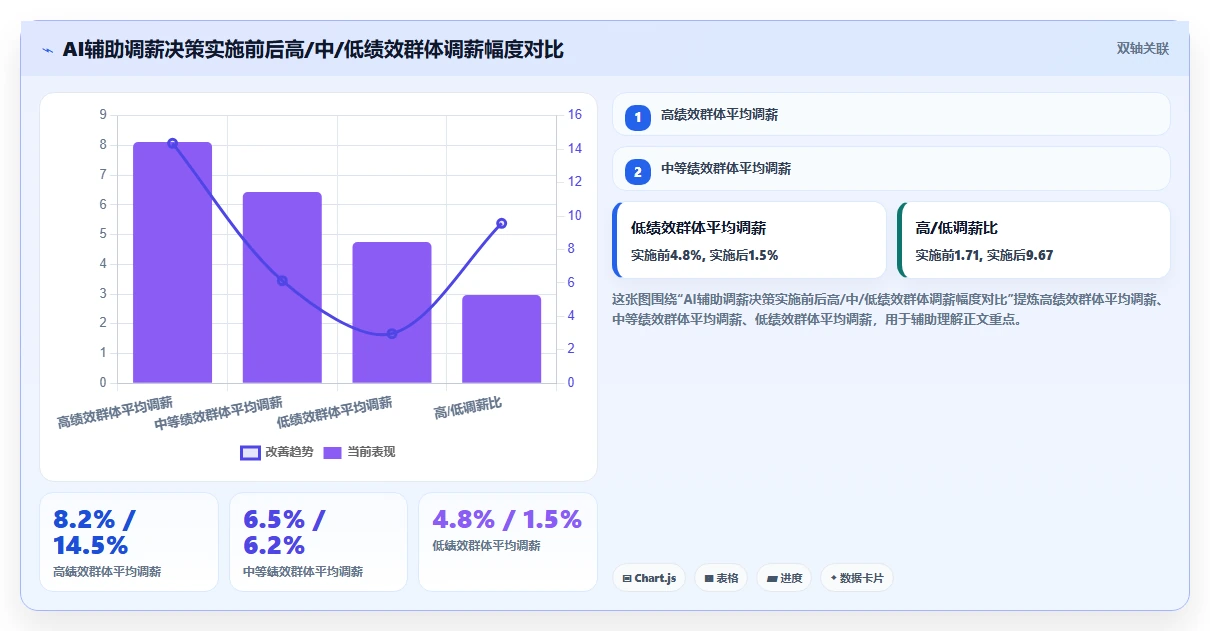The width and height of the screenshot is (1210, 631).
Task: Click right axis value 16
Action: pyautogui.click(x=575, y=115)
